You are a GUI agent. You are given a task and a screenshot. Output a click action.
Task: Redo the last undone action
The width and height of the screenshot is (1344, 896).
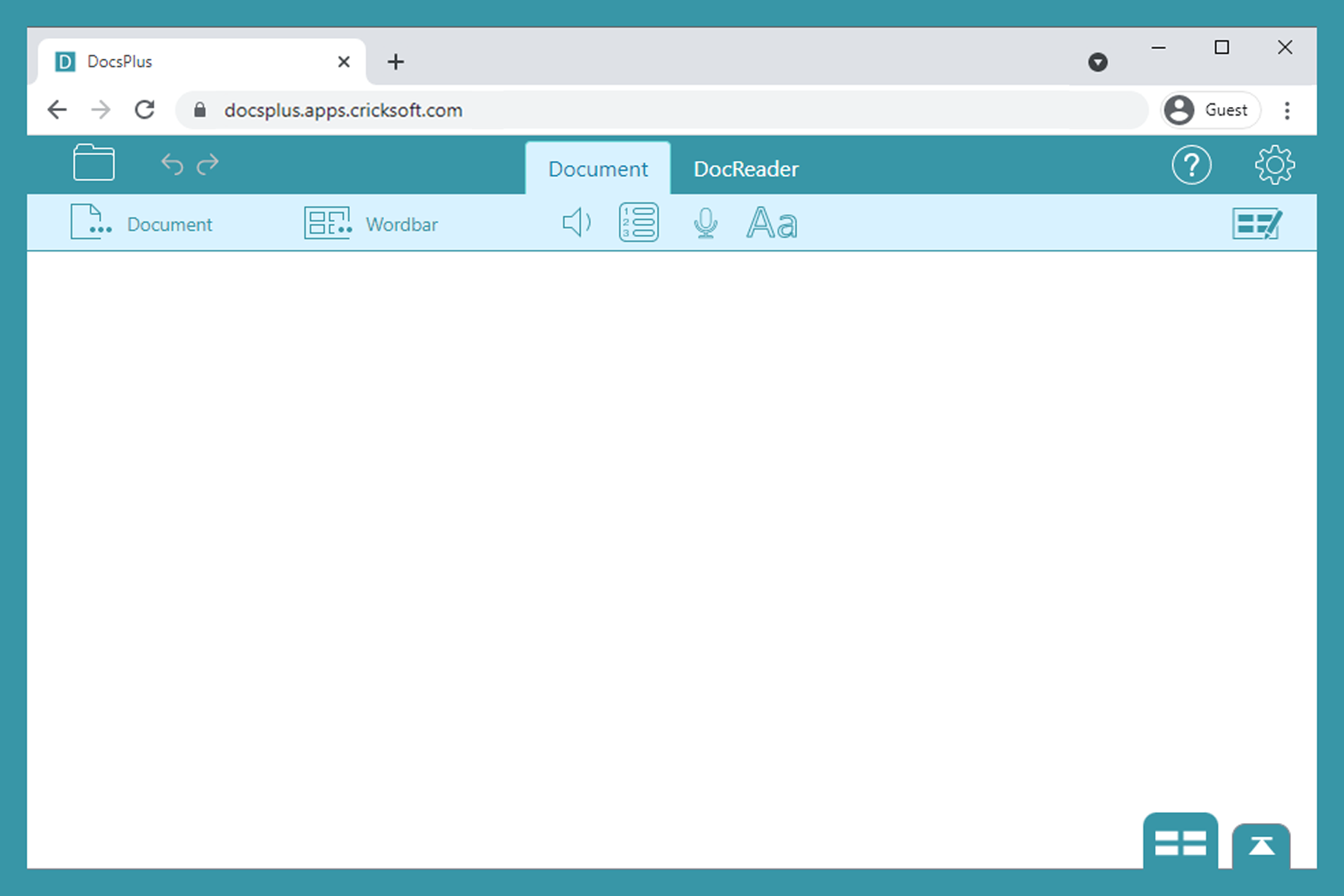208,164
